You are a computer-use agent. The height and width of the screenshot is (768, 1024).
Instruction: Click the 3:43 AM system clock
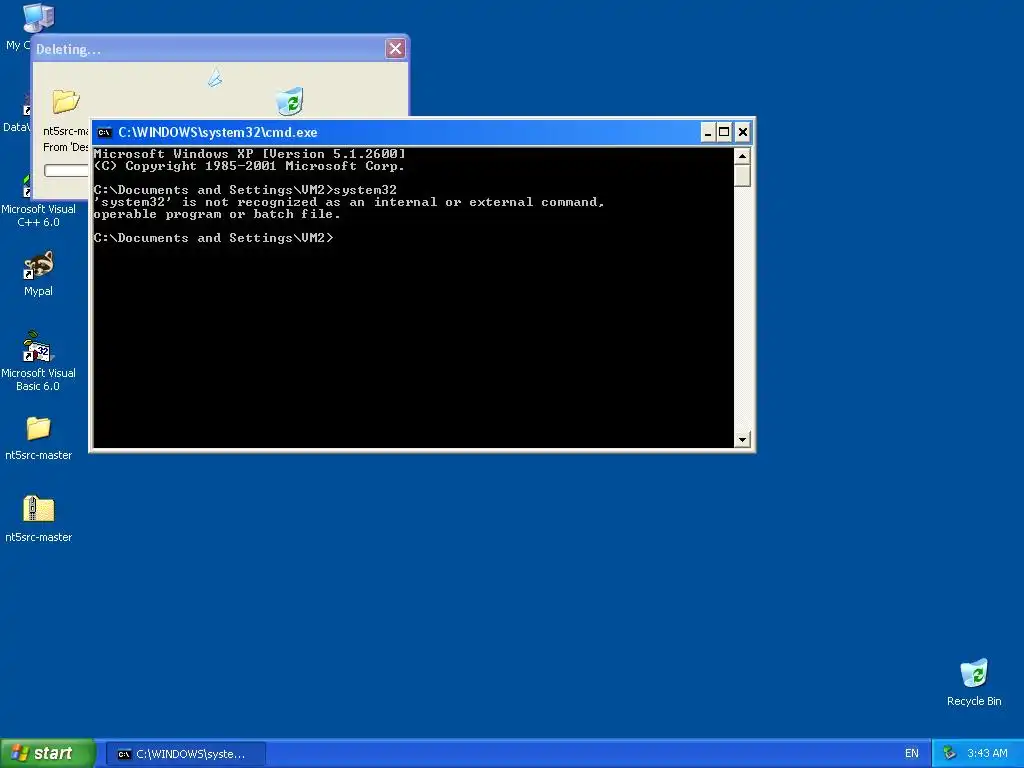pyautogui.click(x=987, y=753)
